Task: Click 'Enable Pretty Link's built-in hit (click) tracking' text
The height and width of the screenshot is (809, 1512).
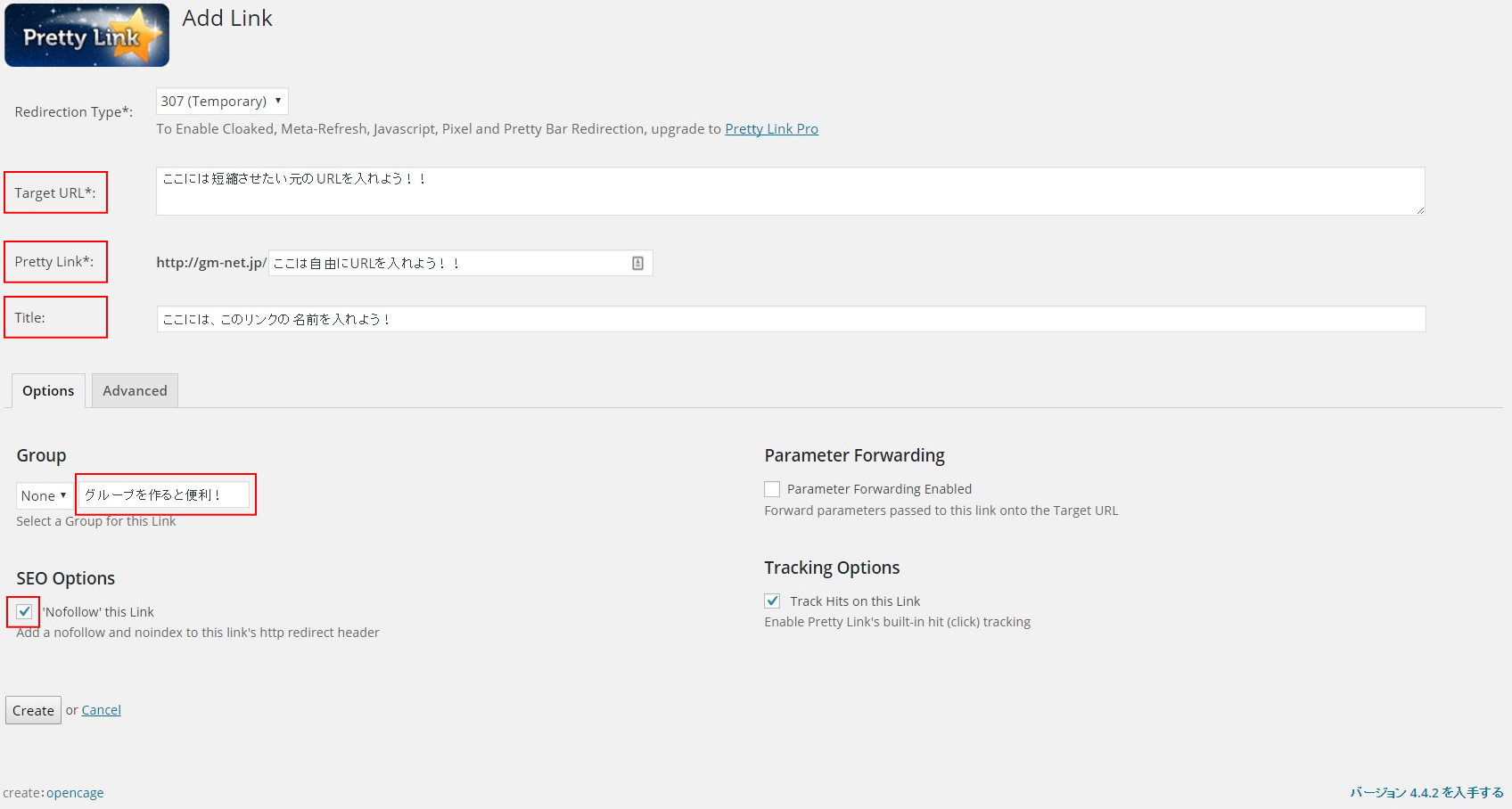Action: tap(897, 622)
